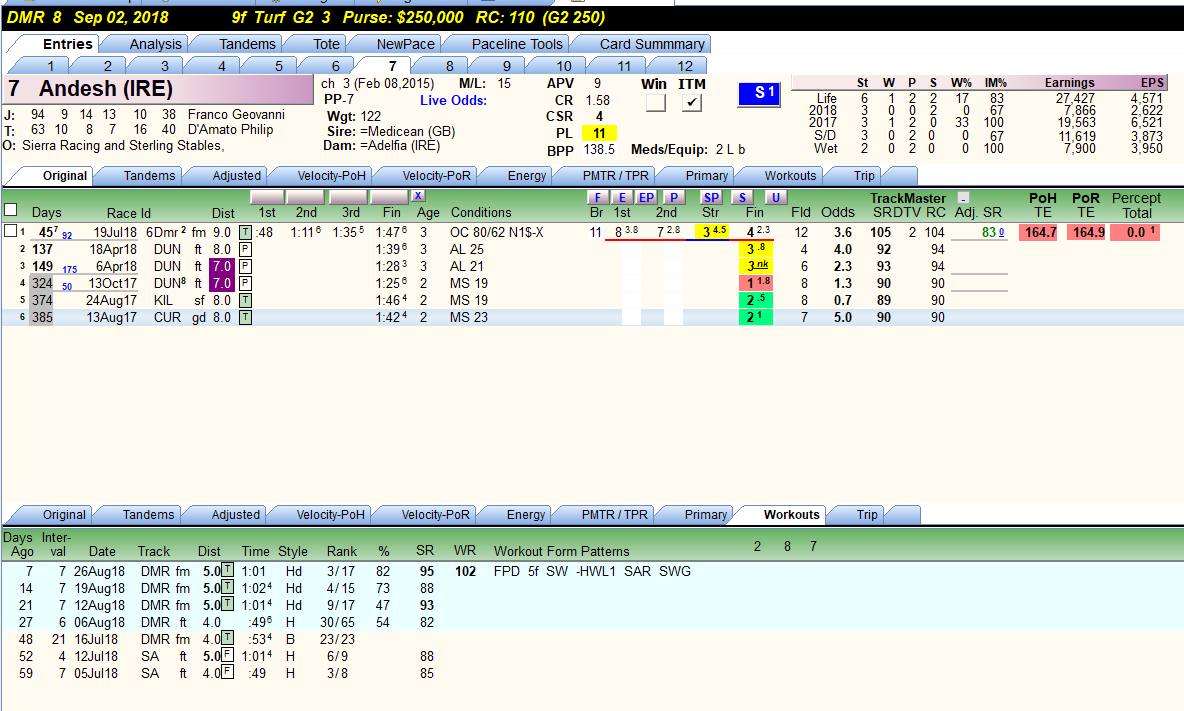This screenshot has width=1184, height=711.
Task: Toggle the select-all checkbox beside Days header
Action: click(x=11, y=210)
